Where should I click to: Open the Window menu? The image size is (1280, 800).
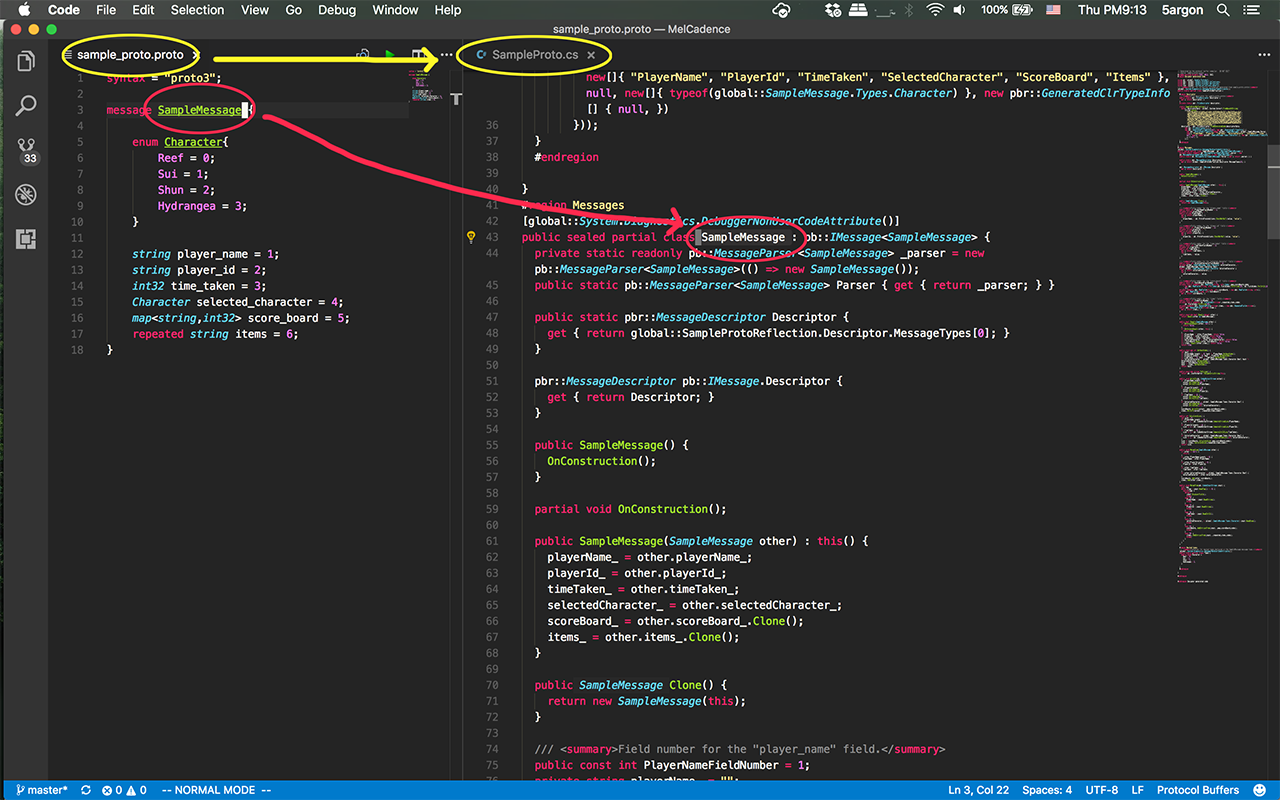[x=395, y=10]
